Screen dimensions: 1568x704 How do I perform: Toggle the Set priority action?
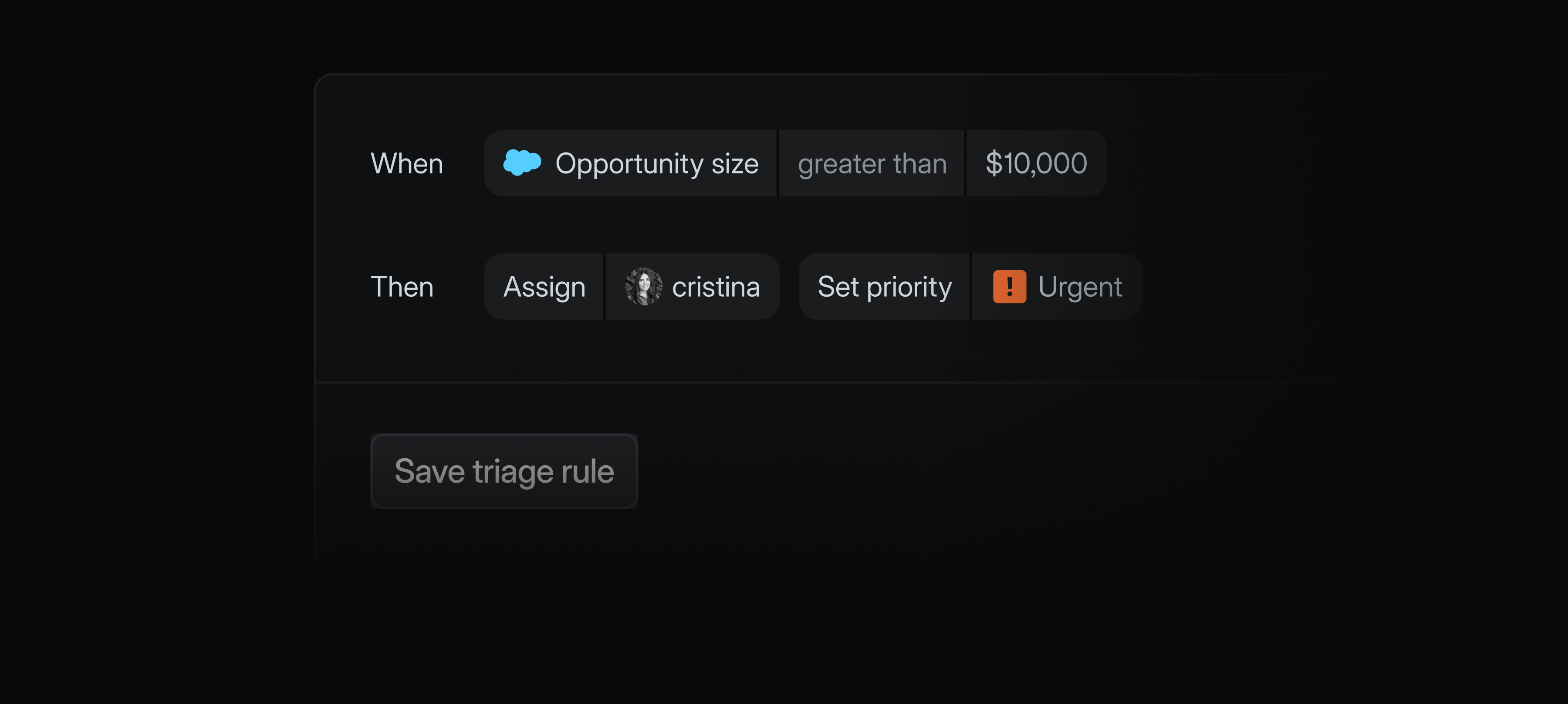click(x=885, y=286)
